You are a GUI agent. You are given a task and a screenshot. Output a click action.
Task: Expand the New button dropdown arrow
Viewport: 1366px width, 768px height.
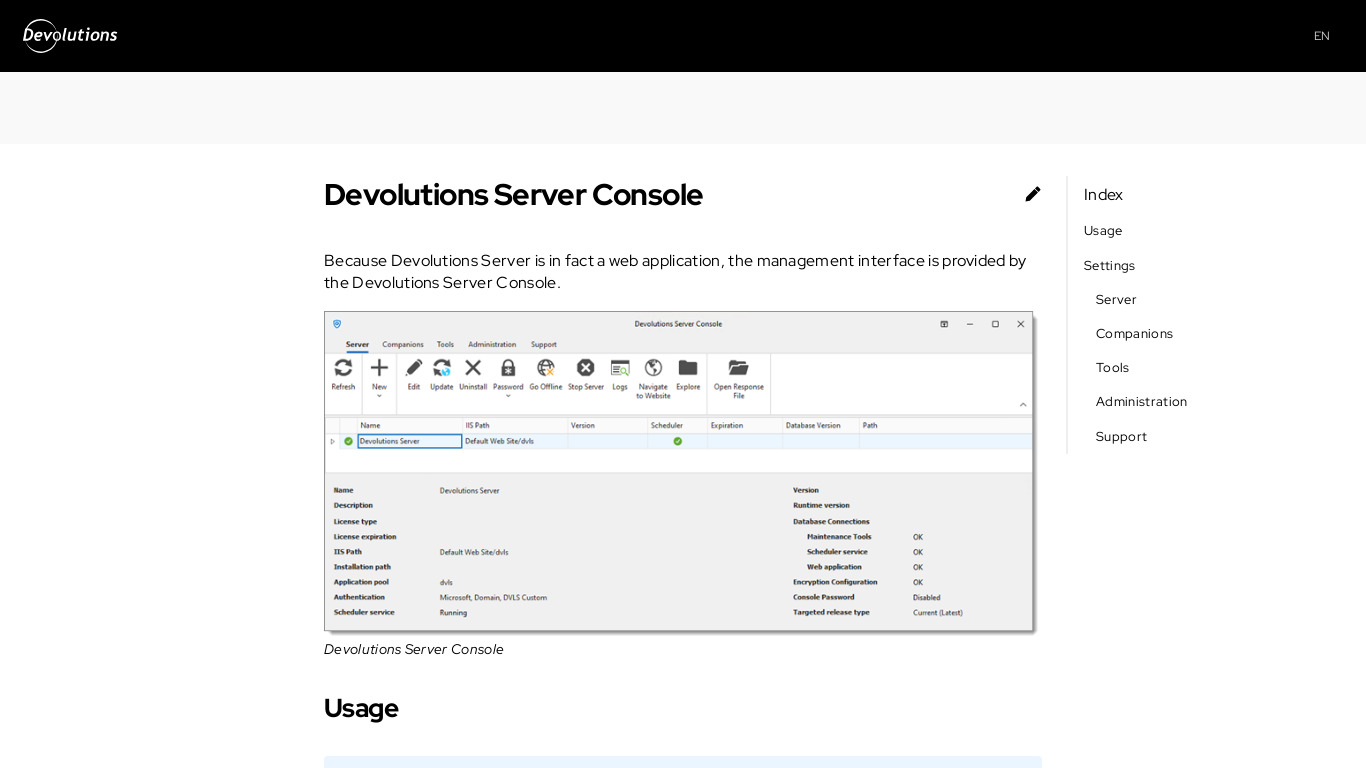point(379,396)
